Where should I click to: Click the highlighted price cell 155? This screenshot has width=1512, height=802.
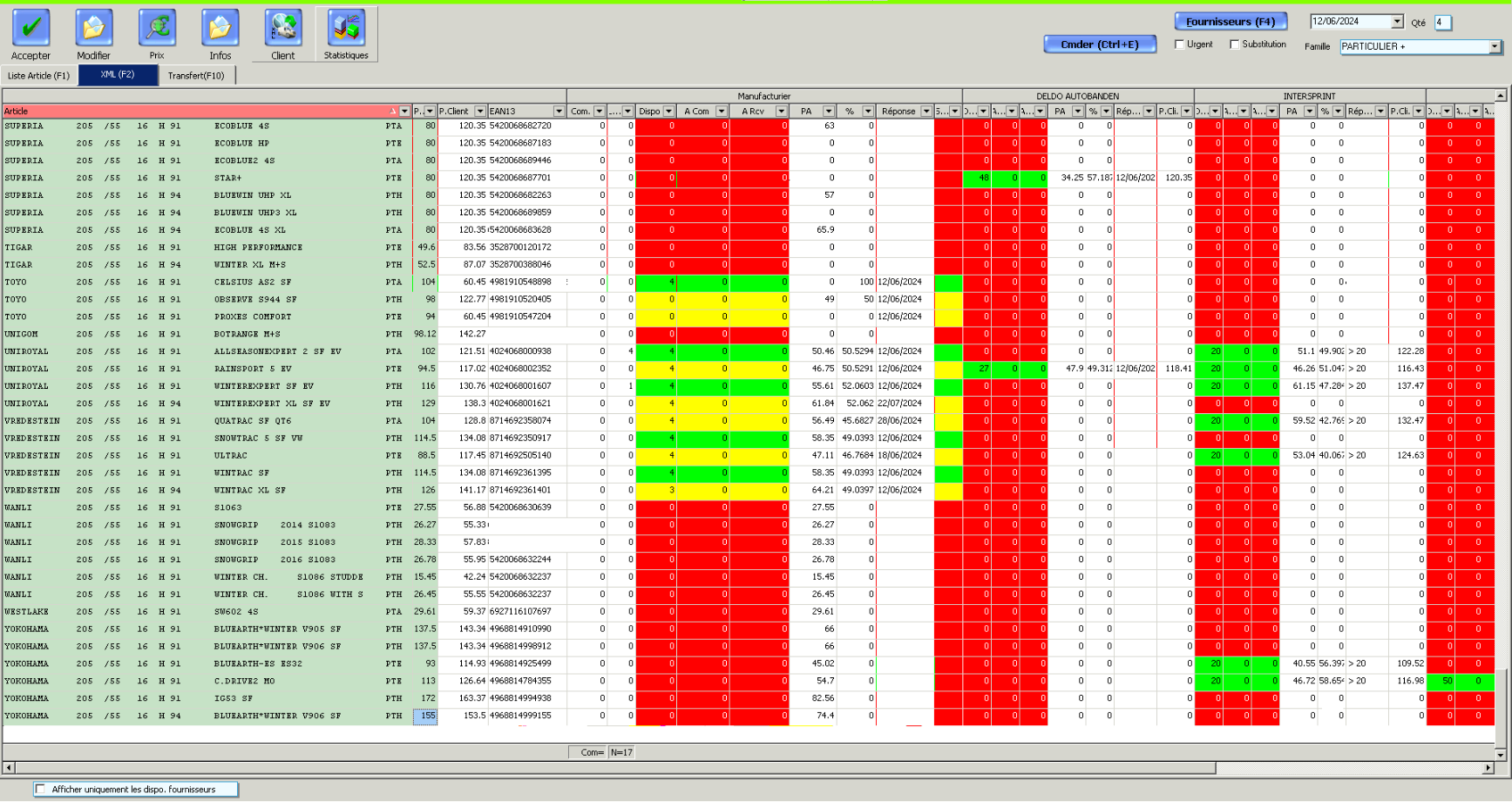click(425, 716)
